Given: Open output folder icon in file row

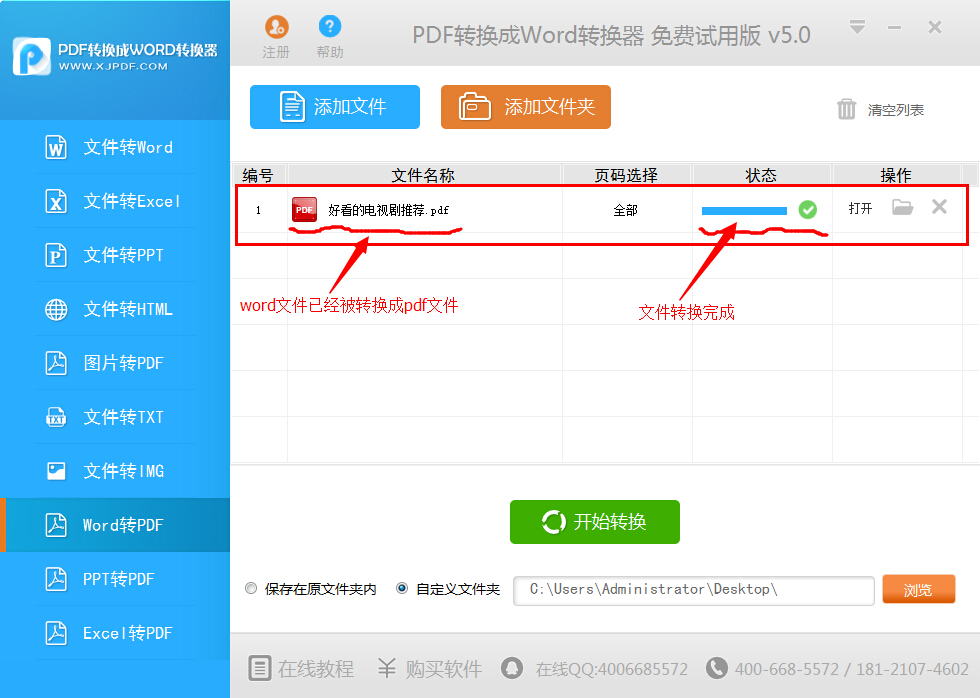Looking at the screenshot, I should click(903, 208).
